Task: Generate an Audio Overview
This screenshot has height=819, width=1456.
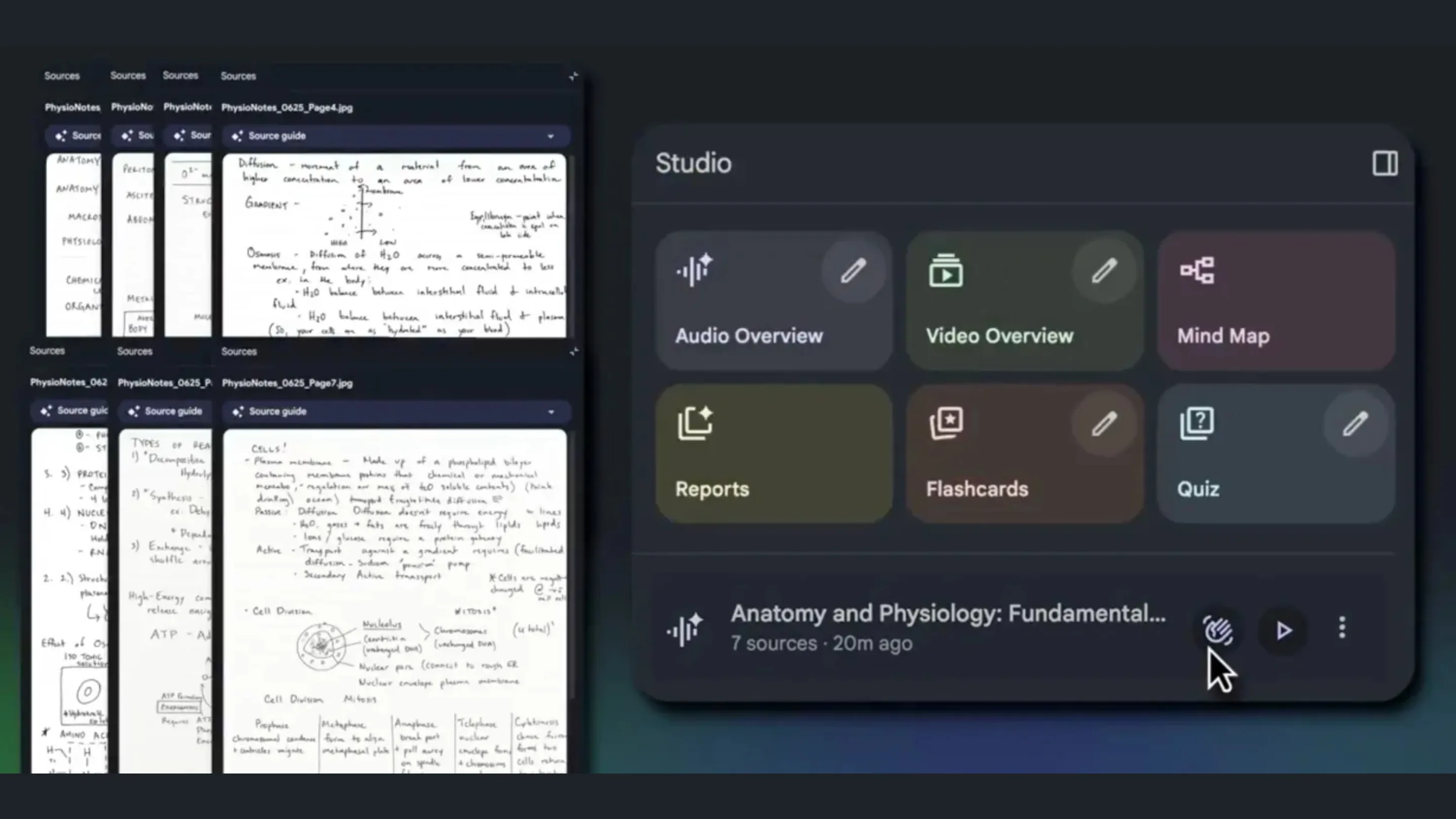Action: (x=749, y=336)
